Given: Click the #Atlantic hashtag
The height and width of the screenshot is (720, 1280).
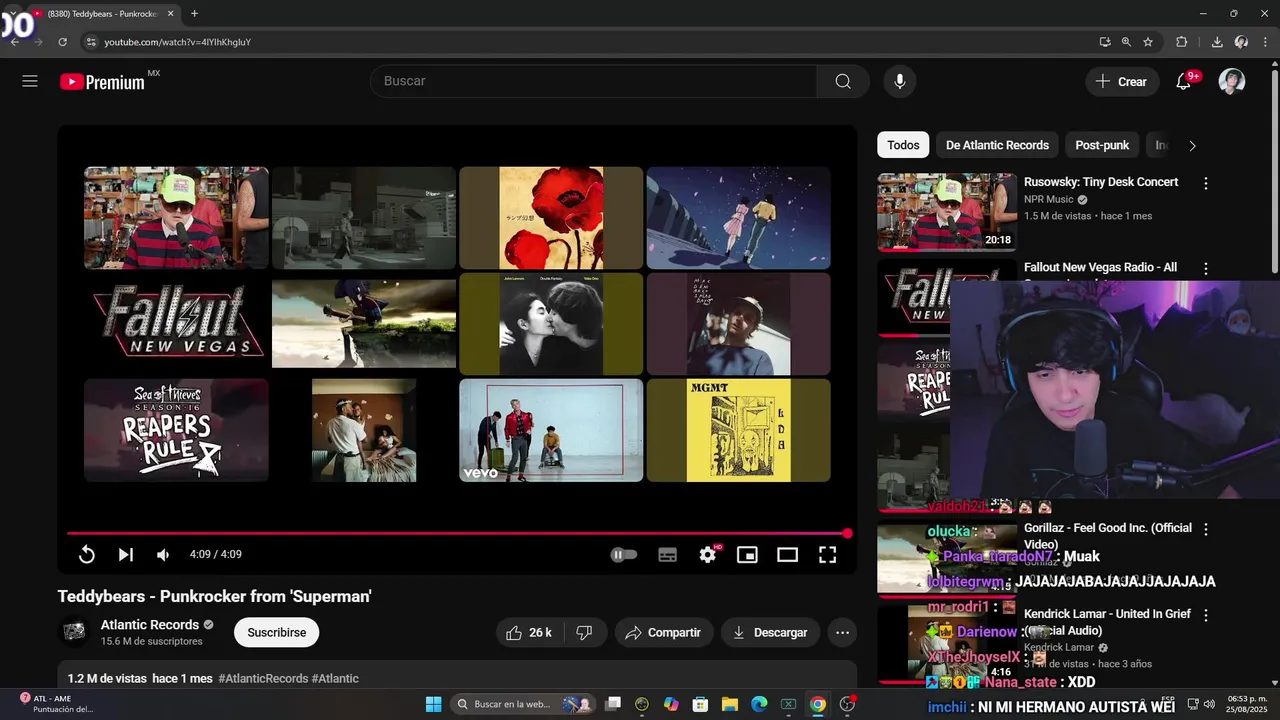Looking at the screenshot, I should point(335,678).
